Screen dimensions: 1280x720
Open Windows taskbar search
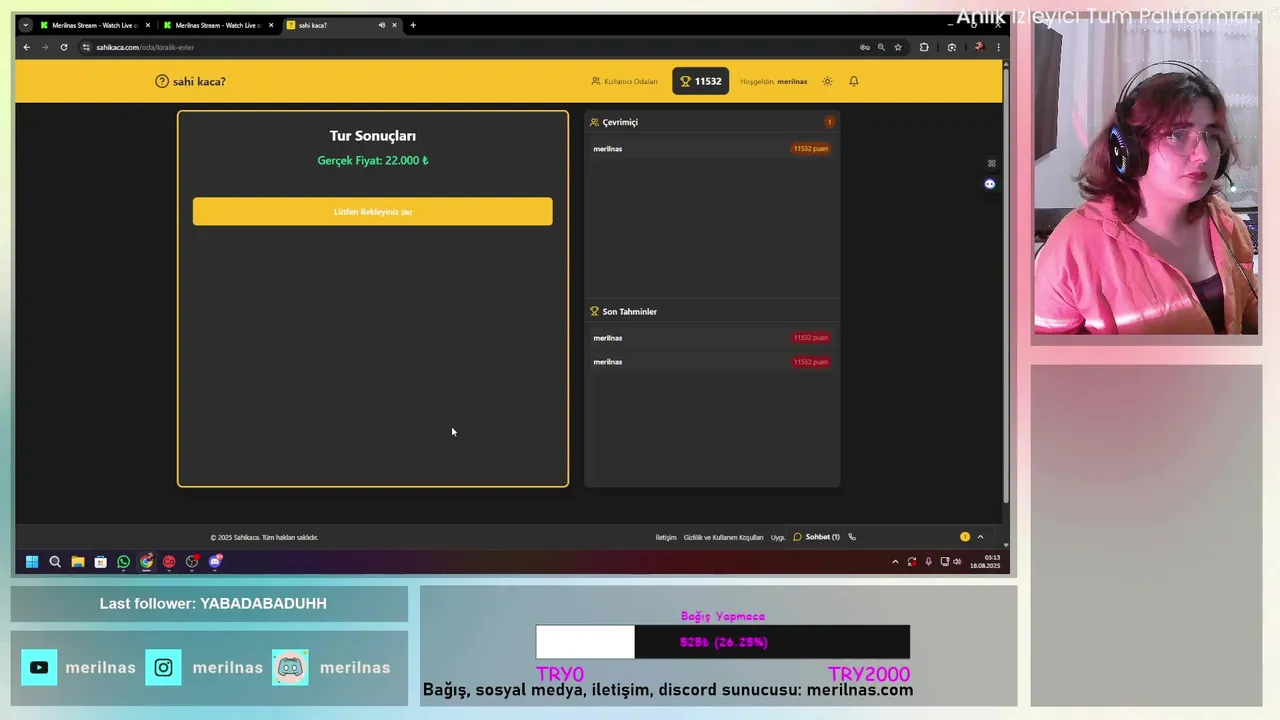pyautogui.click(x=55, y=562)
